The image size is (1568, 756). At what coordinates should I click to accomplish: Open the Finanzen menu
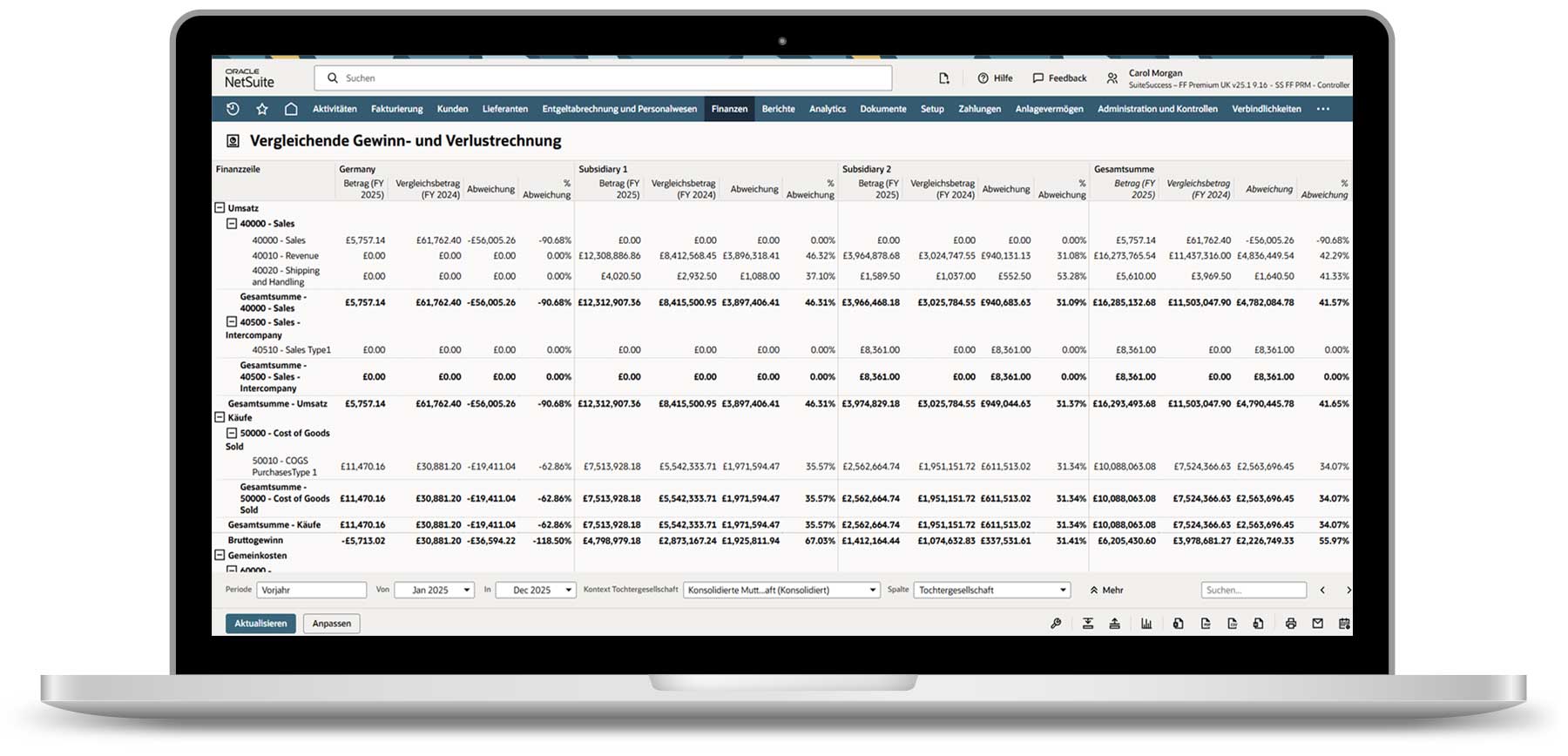point(729,109)
